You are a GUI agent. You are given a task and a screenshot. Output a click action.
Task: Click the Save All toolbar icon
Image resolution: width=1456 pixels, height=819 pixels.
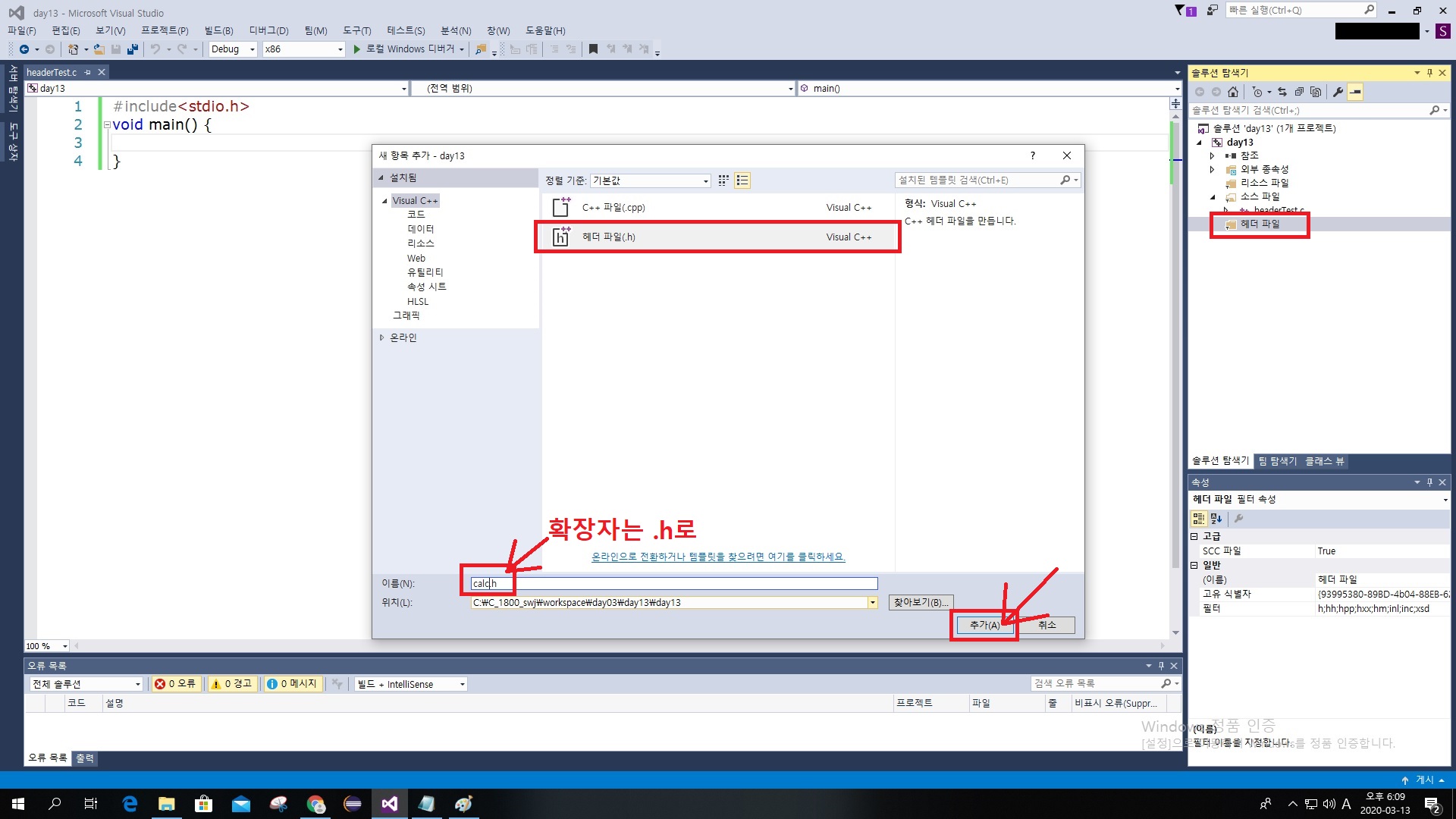(133, 49)
